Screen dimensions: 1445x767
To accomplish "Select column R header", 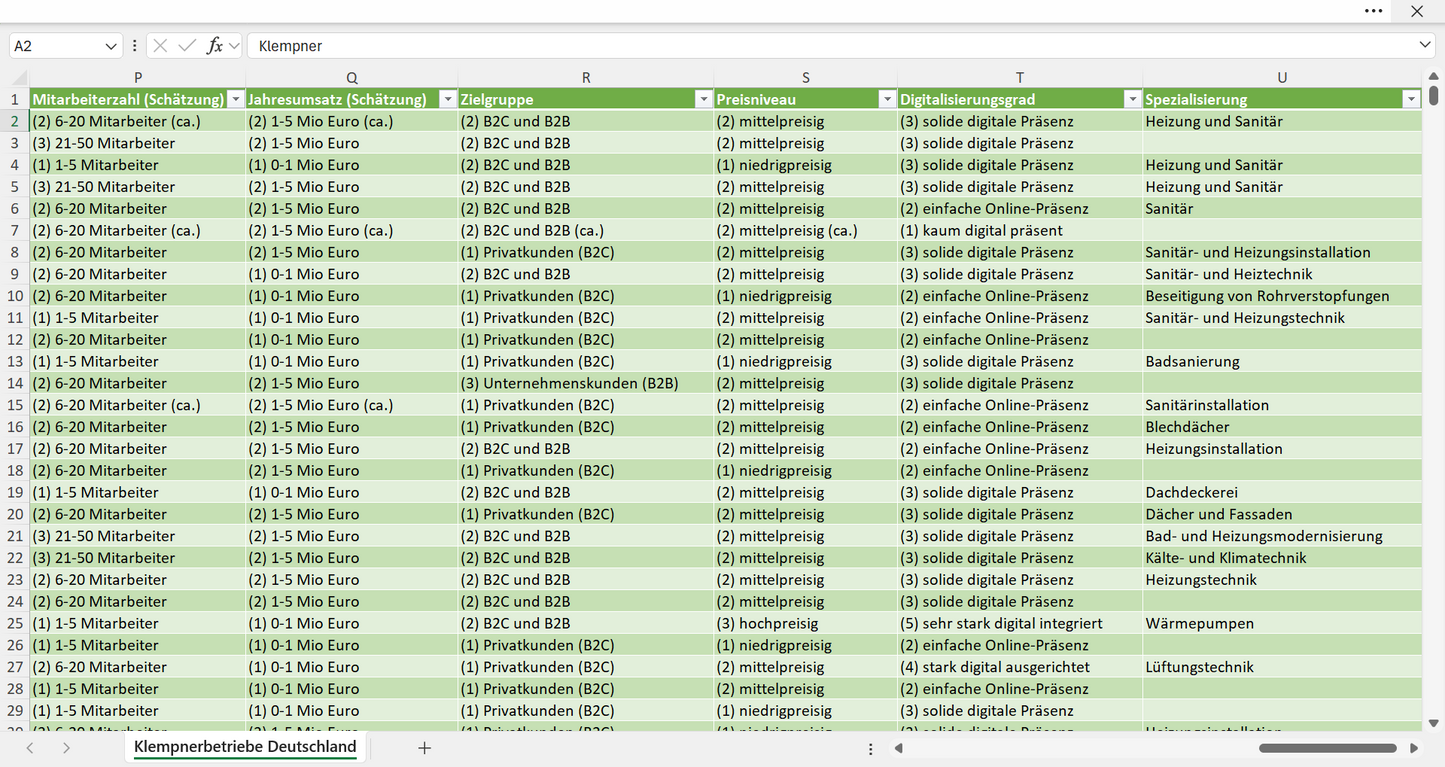I will coord(586,77).
